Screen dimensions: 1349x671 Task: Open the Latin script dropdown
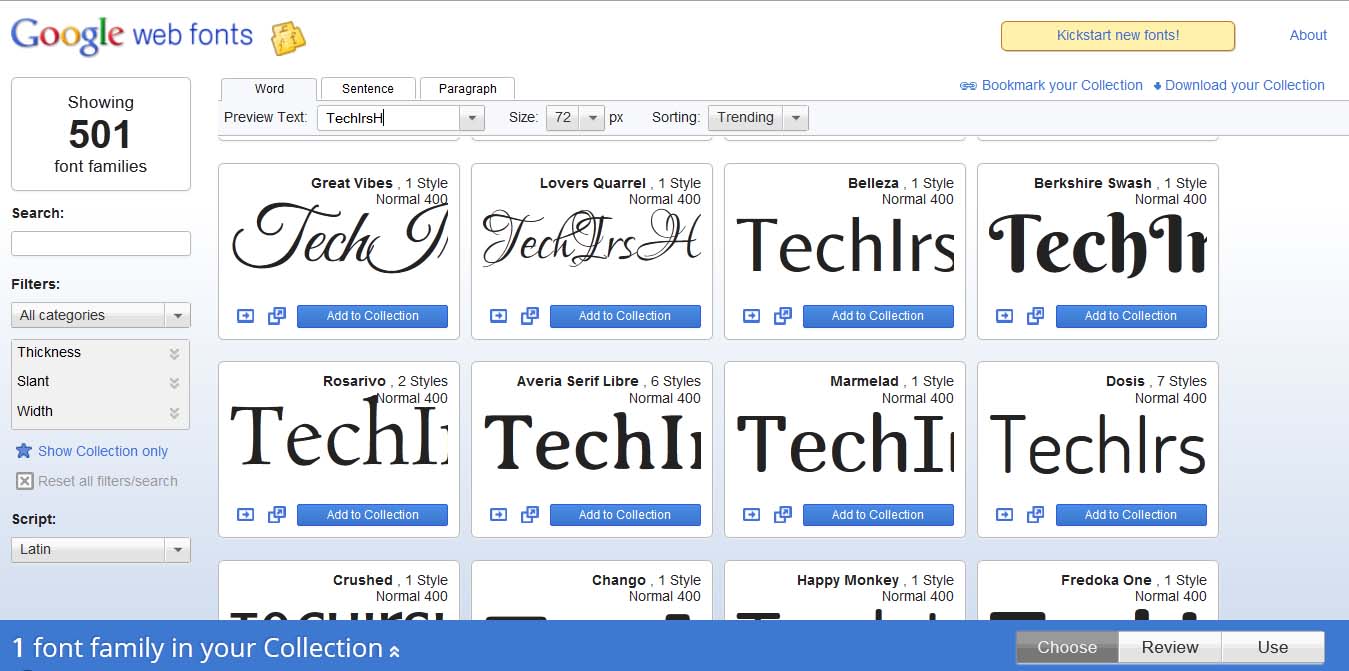(x=100, y=549)
